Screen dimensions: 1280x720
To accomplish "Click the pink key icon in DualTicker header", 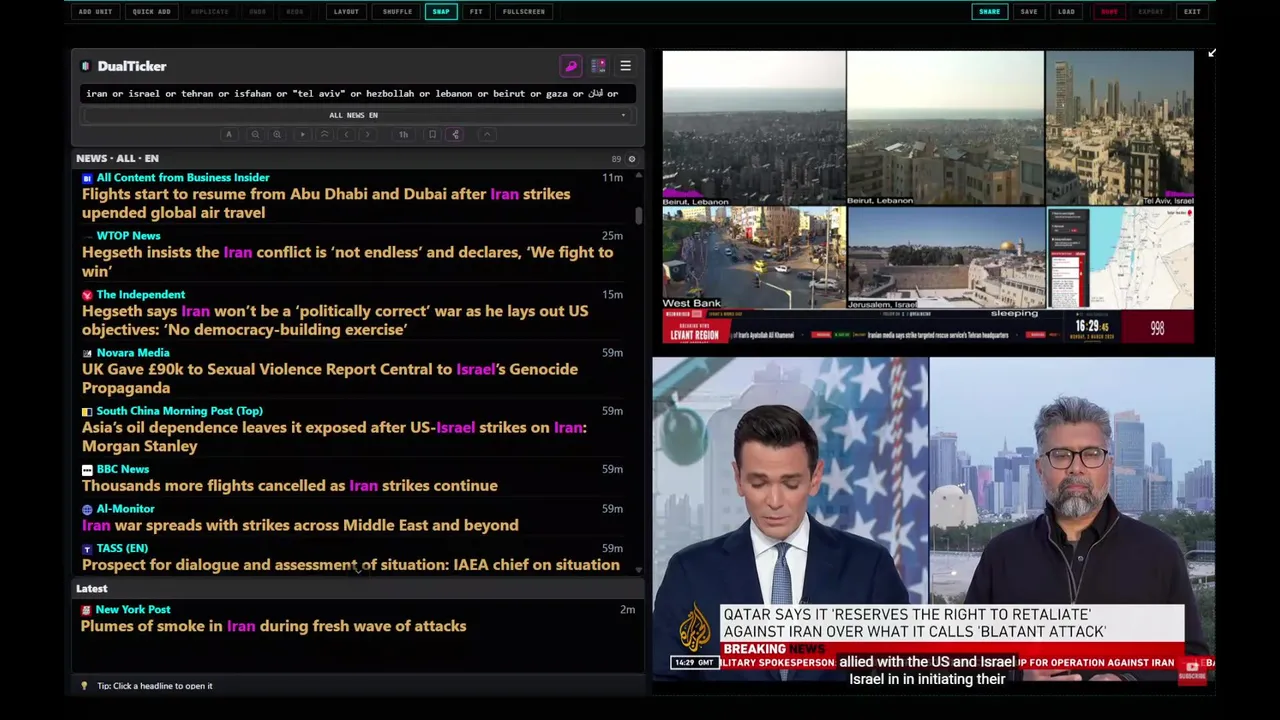I will point(571,66).
